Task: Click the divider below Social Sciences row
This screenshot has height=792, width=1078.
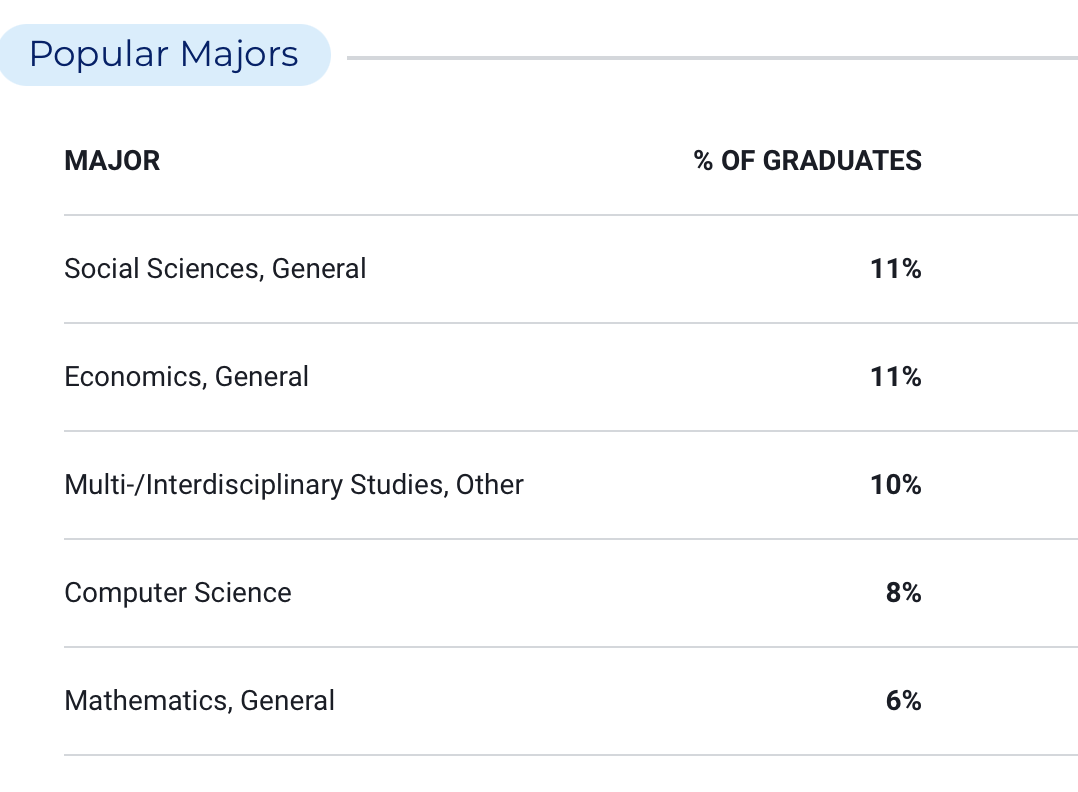Action: [x=571, y=322]
